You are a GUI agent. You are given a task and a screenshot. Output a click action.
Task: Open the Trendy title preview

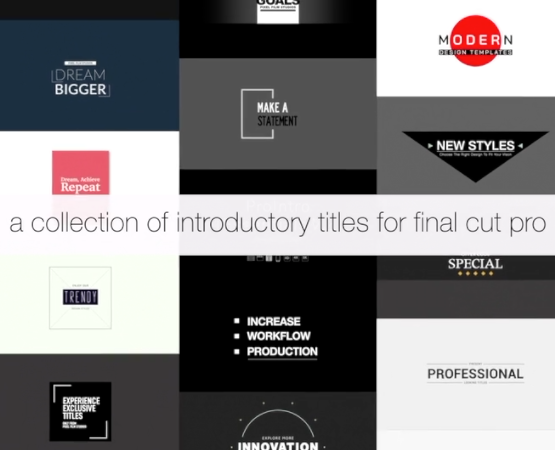pyautogui.click(x=80, y=298)
